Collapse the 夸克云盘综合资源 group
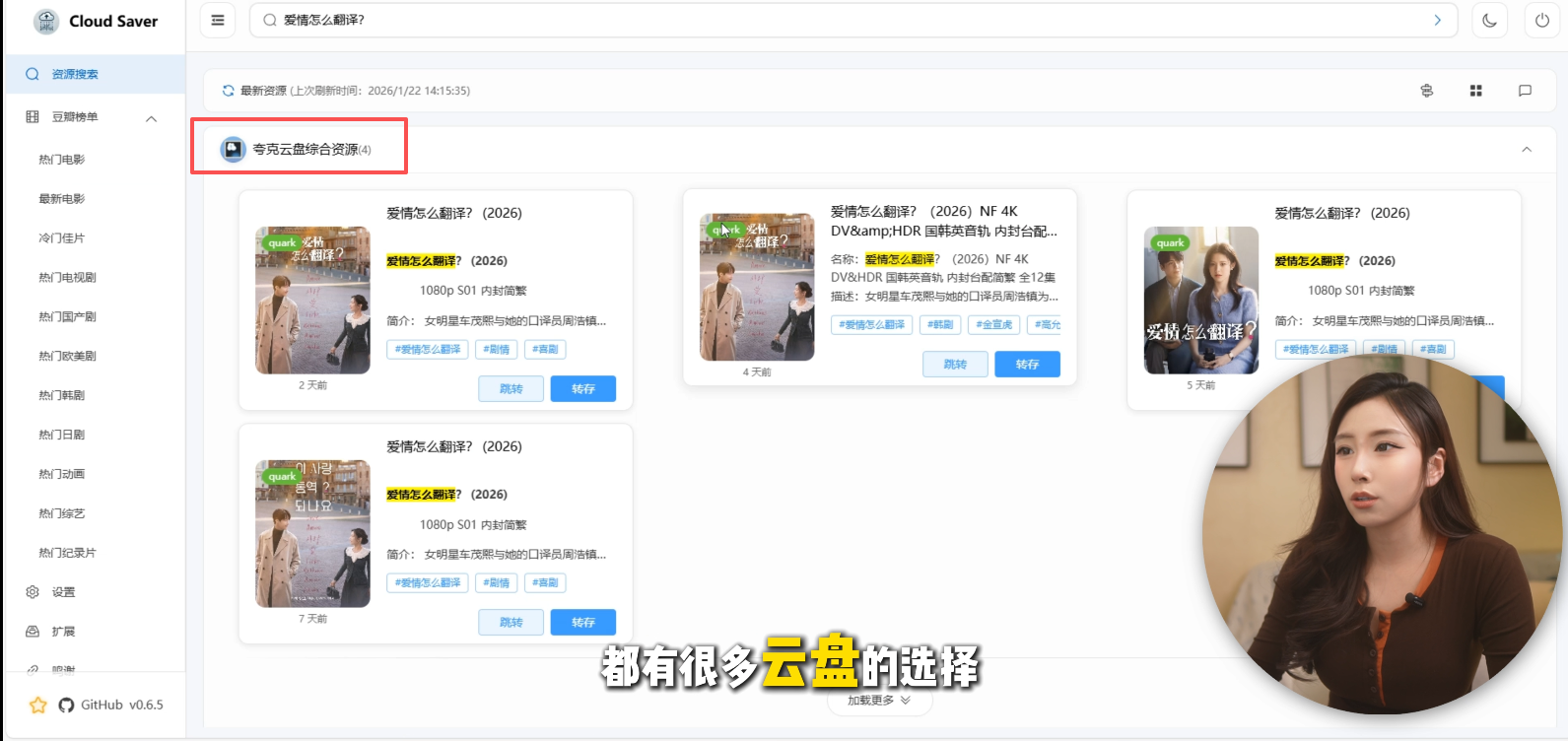The width and height of the screenshot is (1568, 741). [1526, 150]
